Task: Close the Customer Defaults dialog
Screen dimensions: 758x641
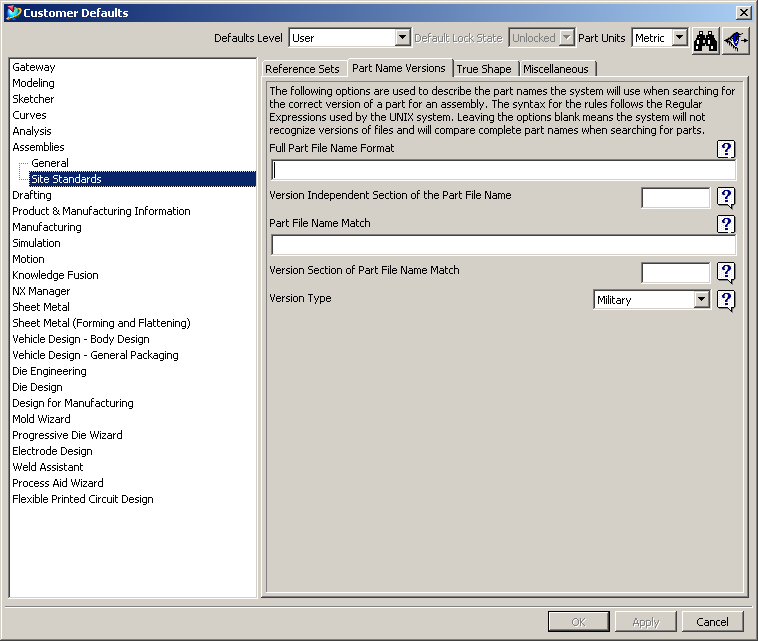Action: click(x=743, y=13)
